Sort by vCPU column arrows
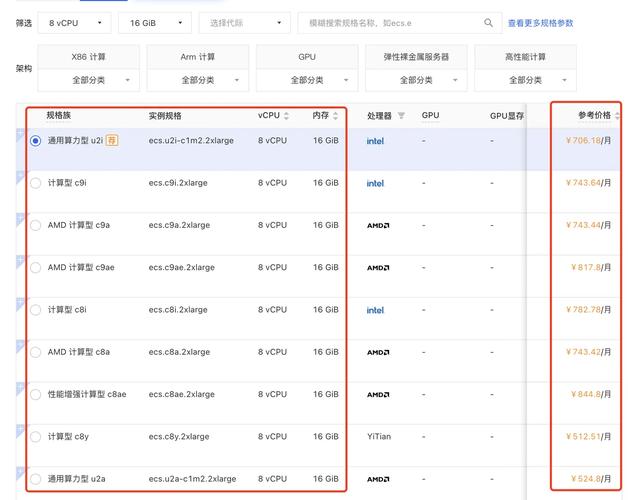Screen dimensions: 628x500 (287, 116)
